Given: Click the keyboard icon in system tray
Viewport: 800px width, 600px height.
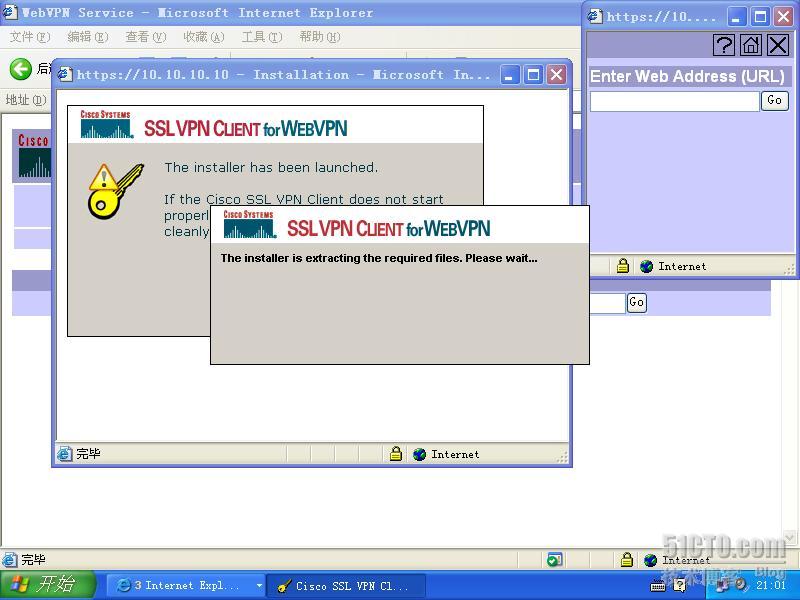Looking at the screenshot, I should pos(658,586).
